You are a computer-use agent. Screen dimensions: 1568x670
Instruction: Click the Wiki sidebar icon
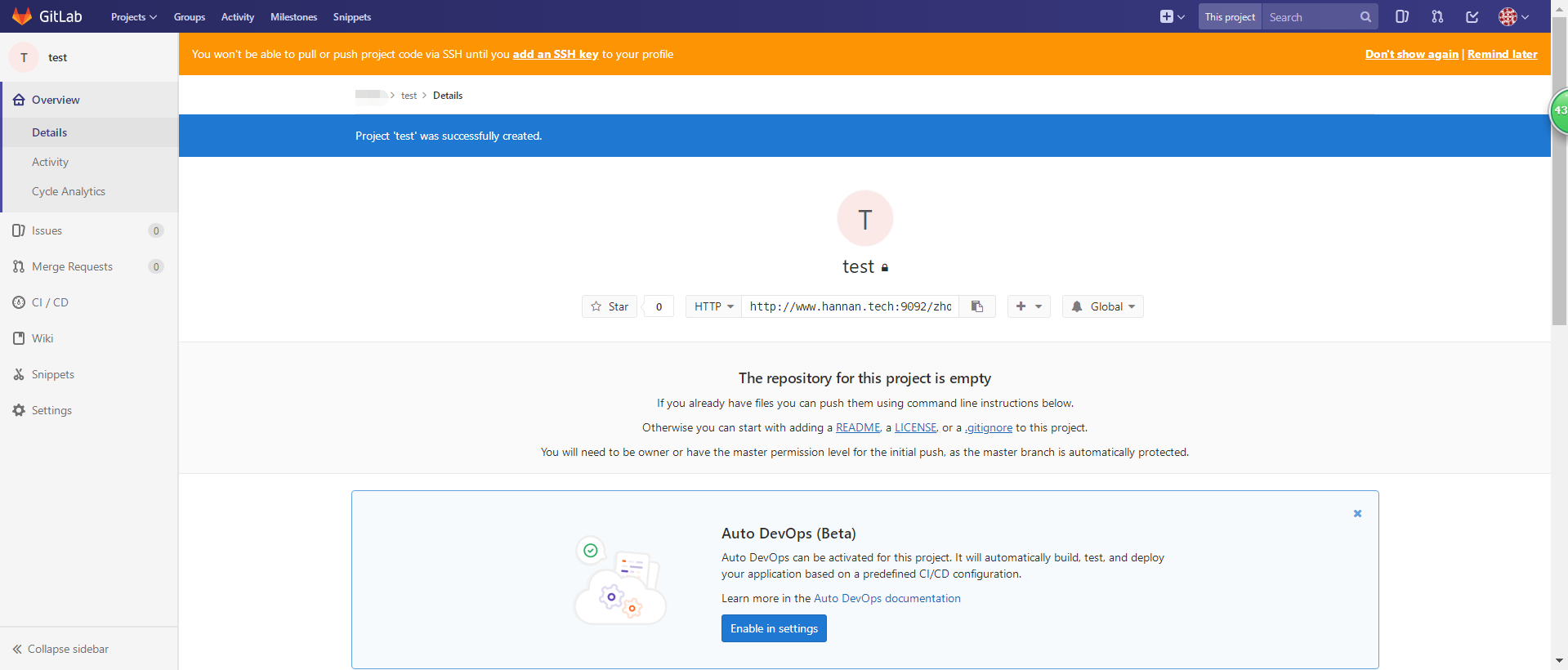19,338
